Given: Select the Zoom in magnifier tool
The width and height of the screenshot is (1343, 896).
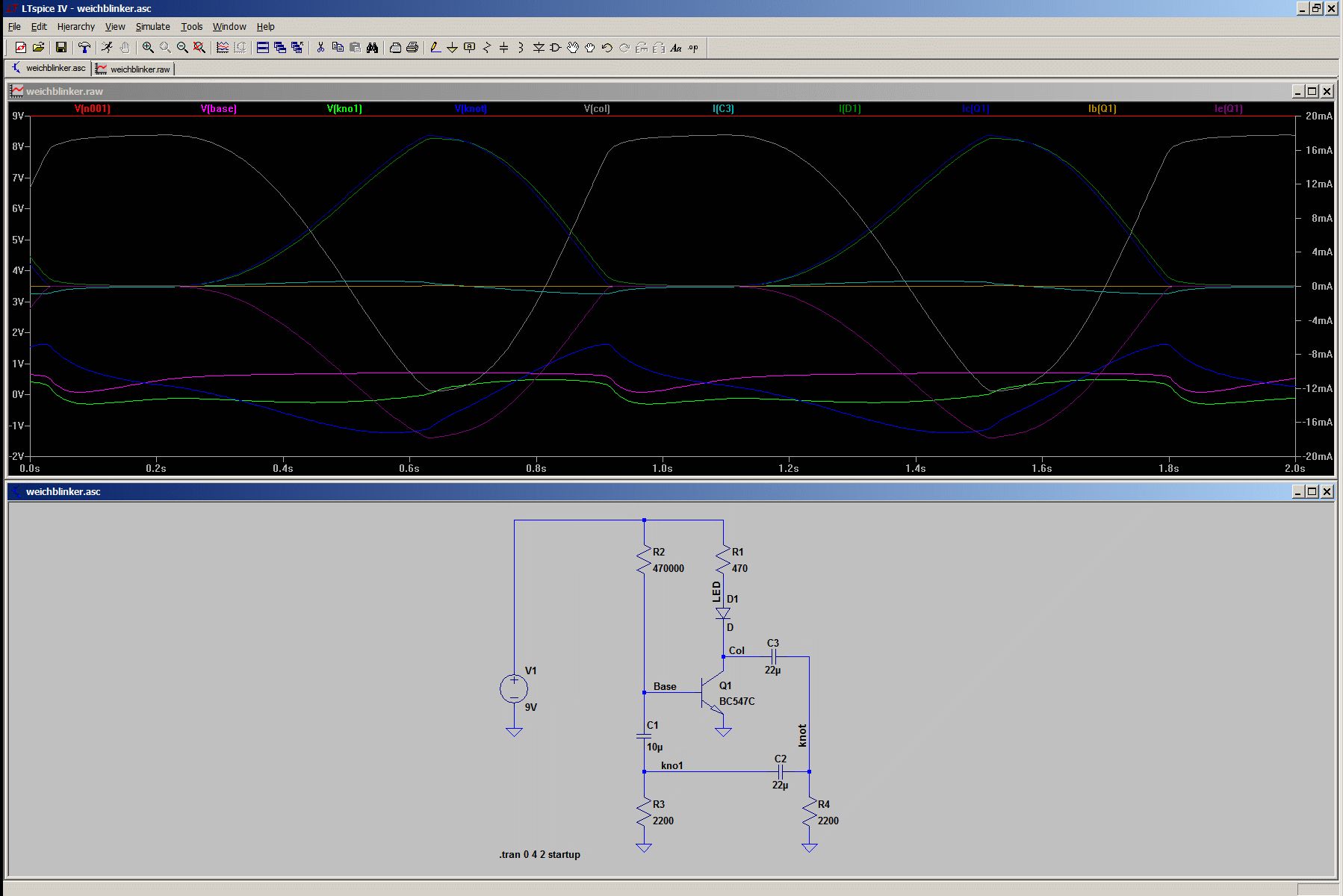Looking at the screenshot, I should pos(148,48).
